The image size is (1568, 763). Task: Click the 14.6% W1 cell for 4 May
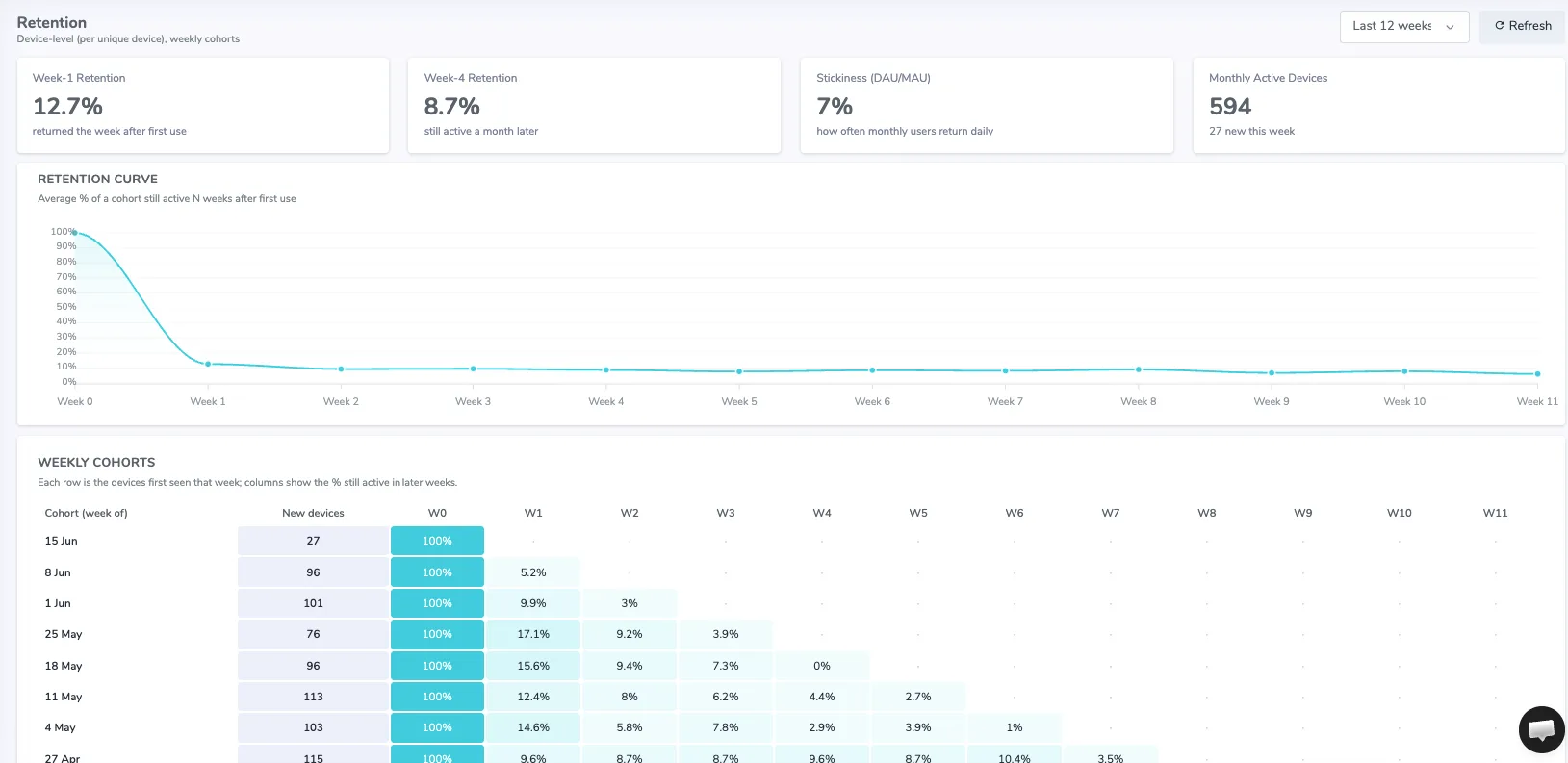pos(533,727)
